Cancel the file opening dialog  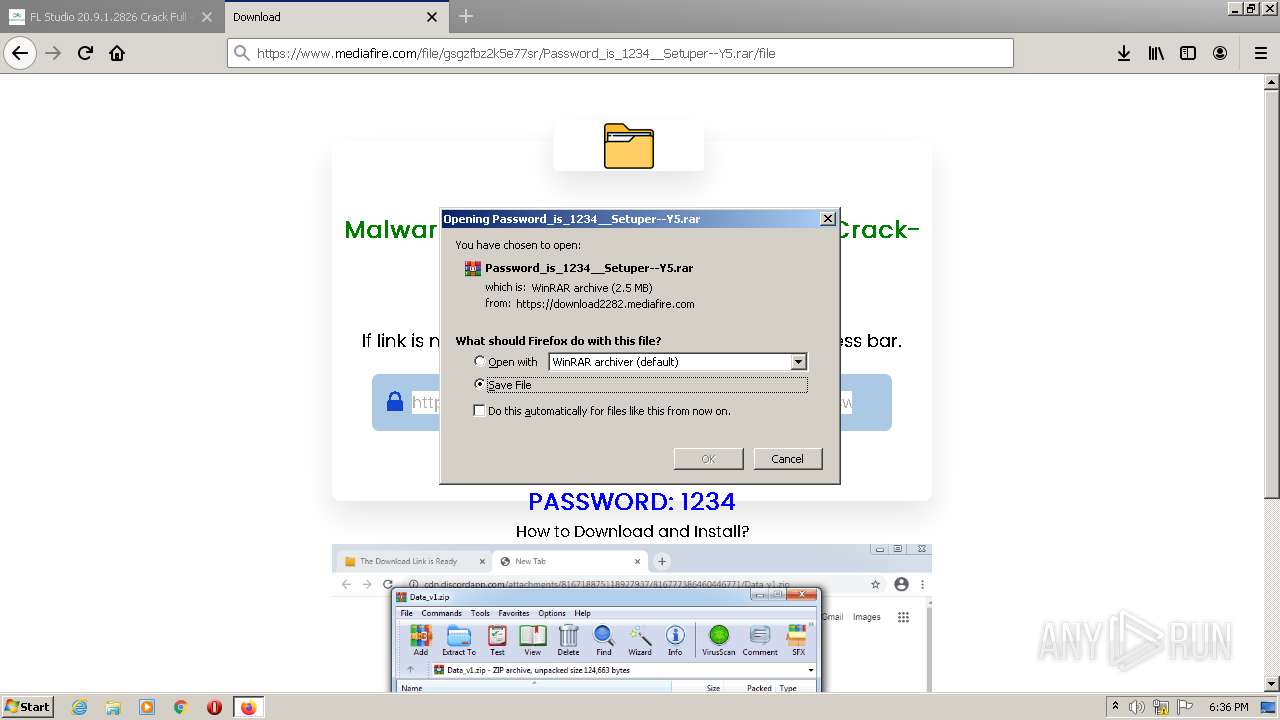[787, 458]
